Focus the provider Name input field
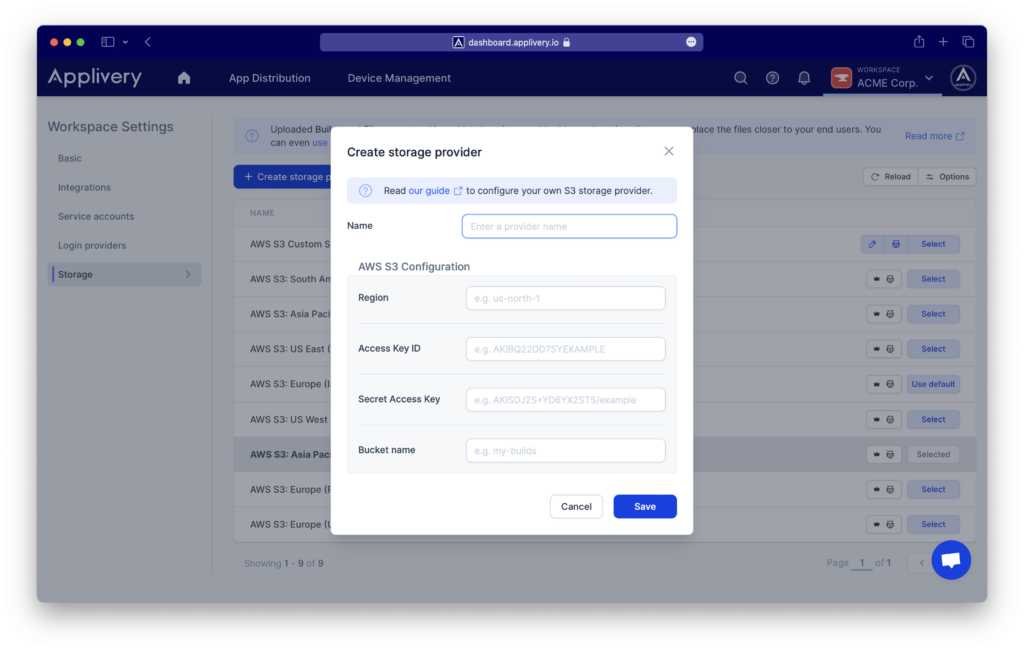This screenshot has width=1024, height=651. coord(569,227)
